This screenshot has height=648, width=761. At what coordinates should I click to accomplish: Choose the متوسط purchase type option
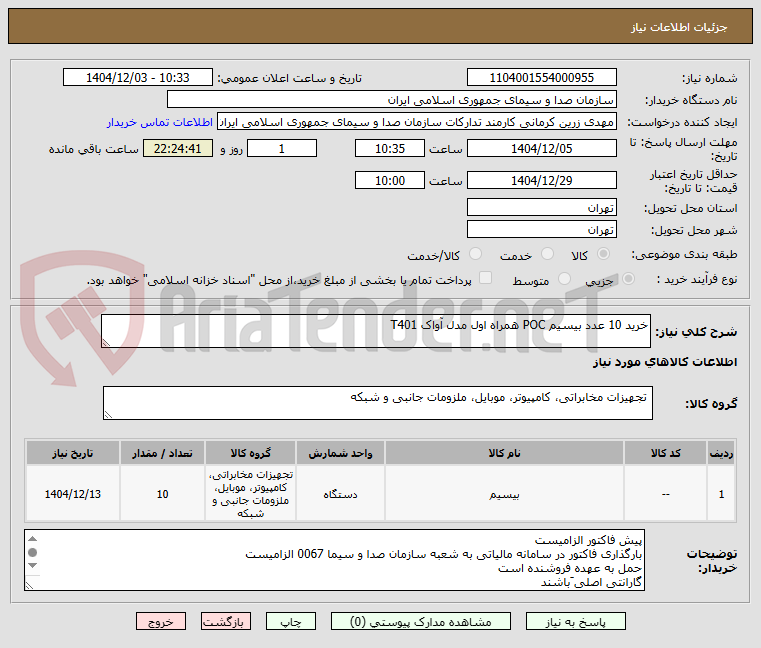click(x=564, y=279)
